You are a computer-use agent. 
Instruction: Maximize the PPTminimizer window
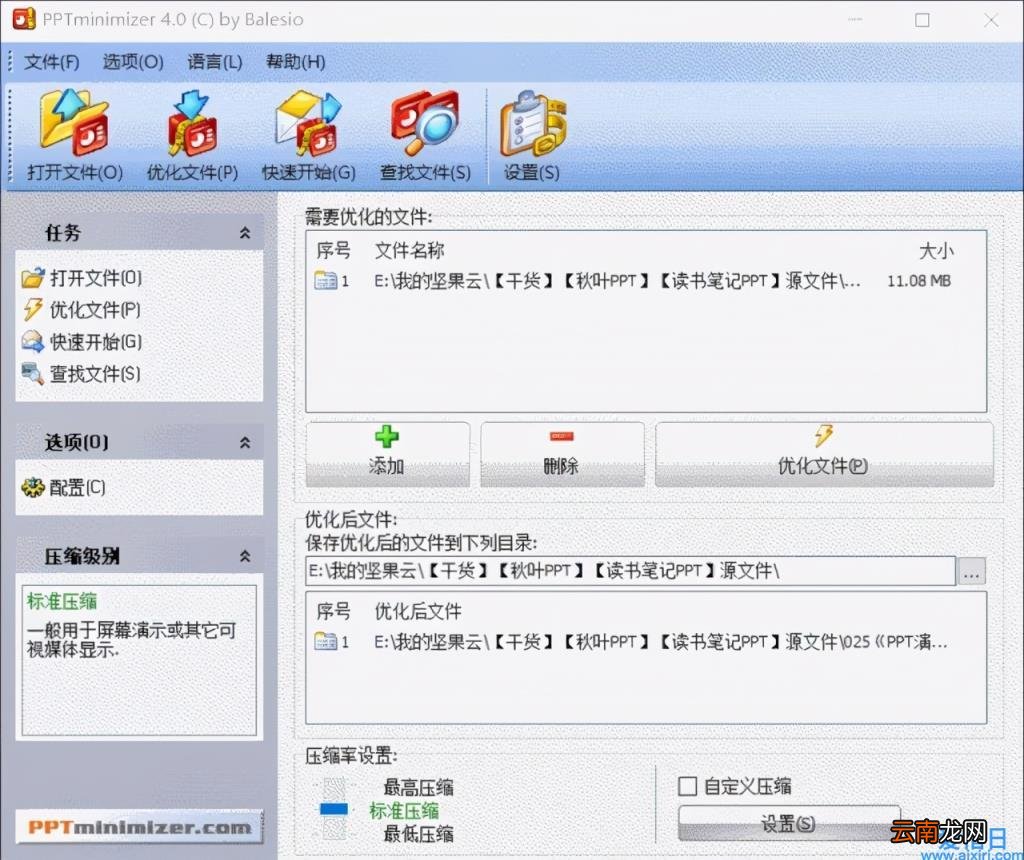click(922, 20)
